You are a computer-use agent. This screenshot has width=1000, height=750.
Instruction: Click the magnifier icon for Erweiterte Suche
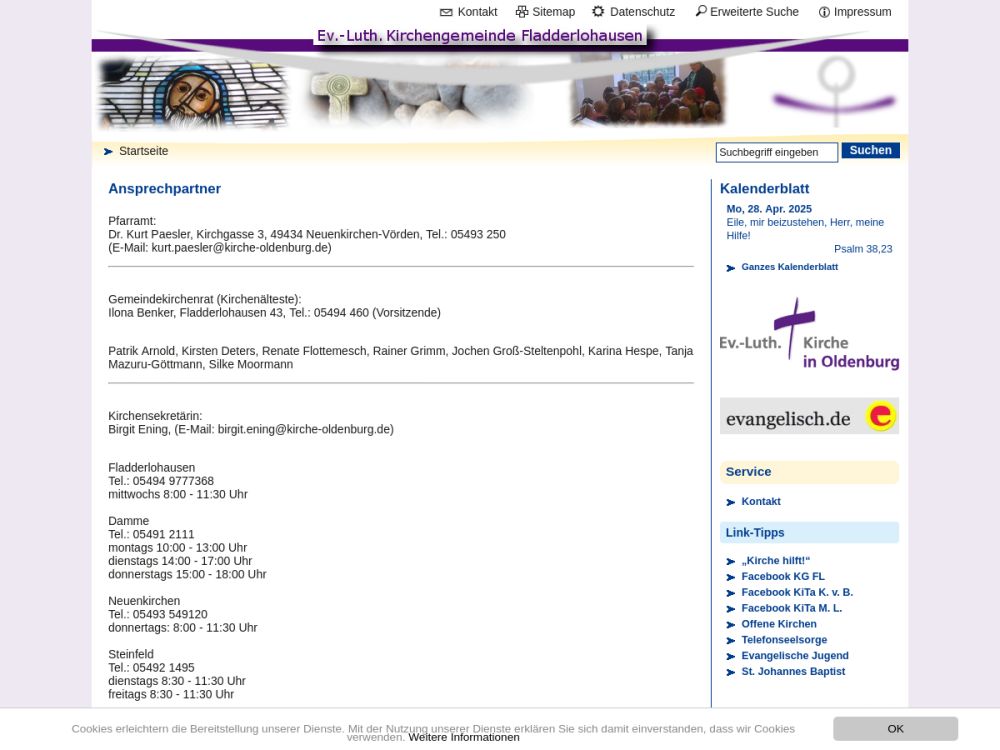701,12
